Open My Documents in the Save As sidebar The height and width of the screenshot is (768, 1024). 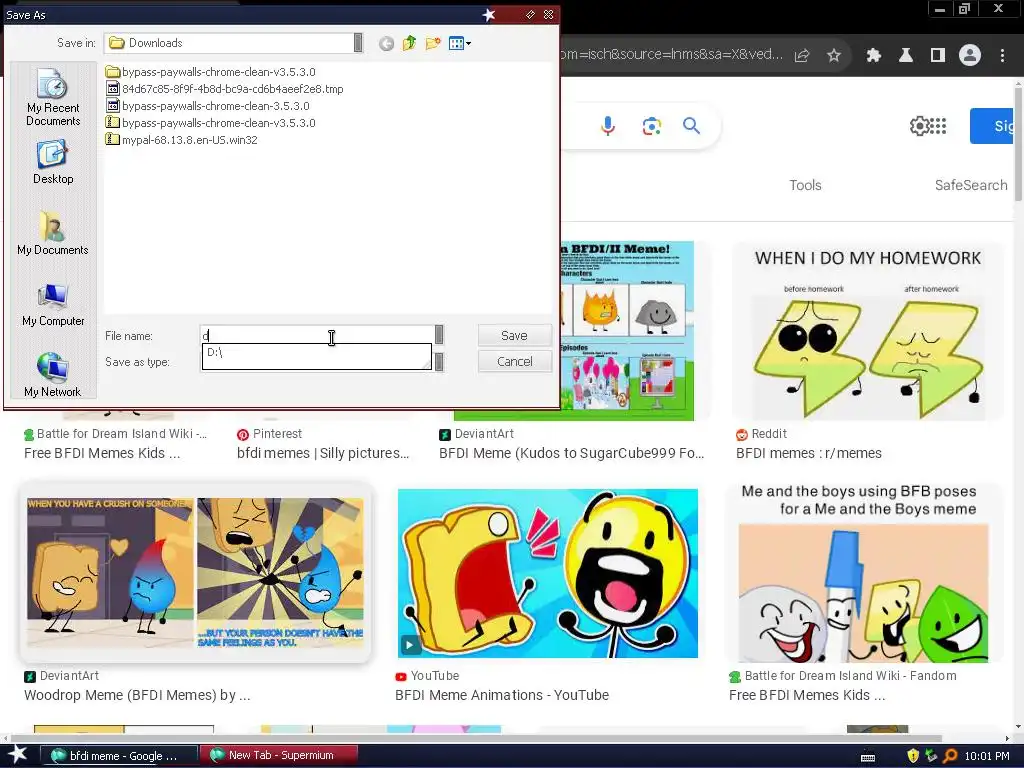(53, 233)
